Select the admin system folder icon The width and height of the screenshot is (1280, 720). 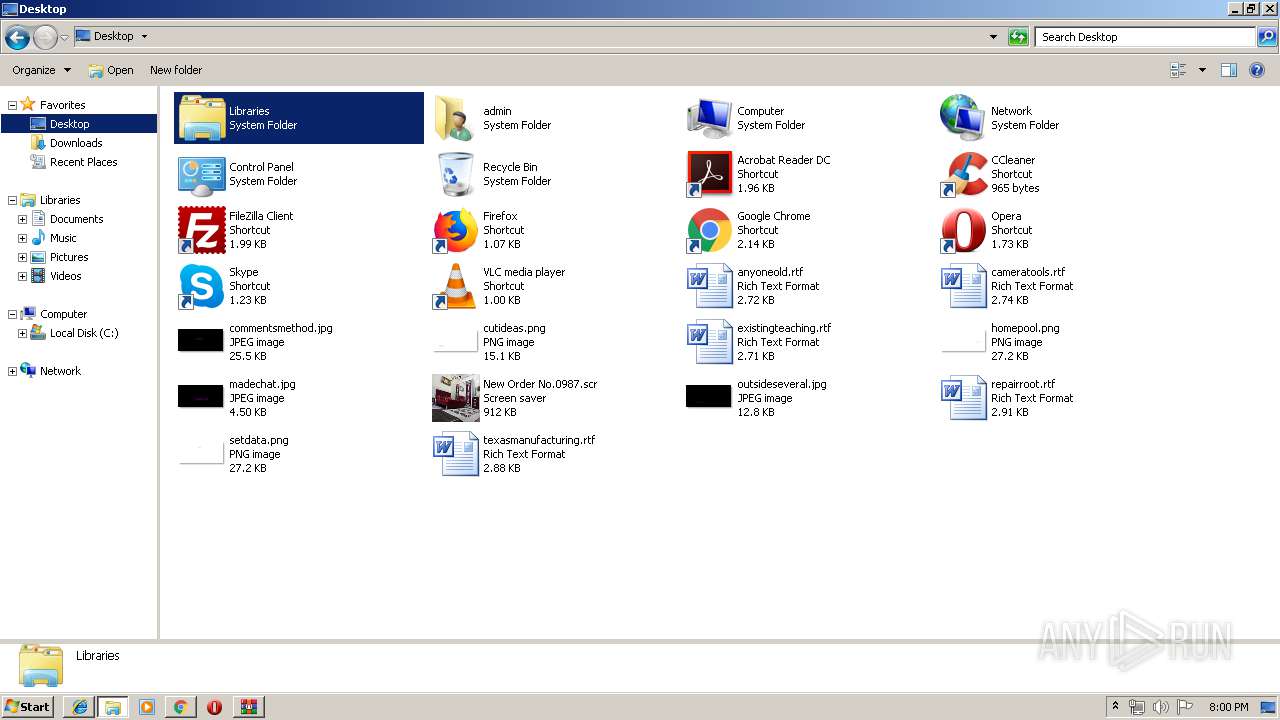point(456,118)
